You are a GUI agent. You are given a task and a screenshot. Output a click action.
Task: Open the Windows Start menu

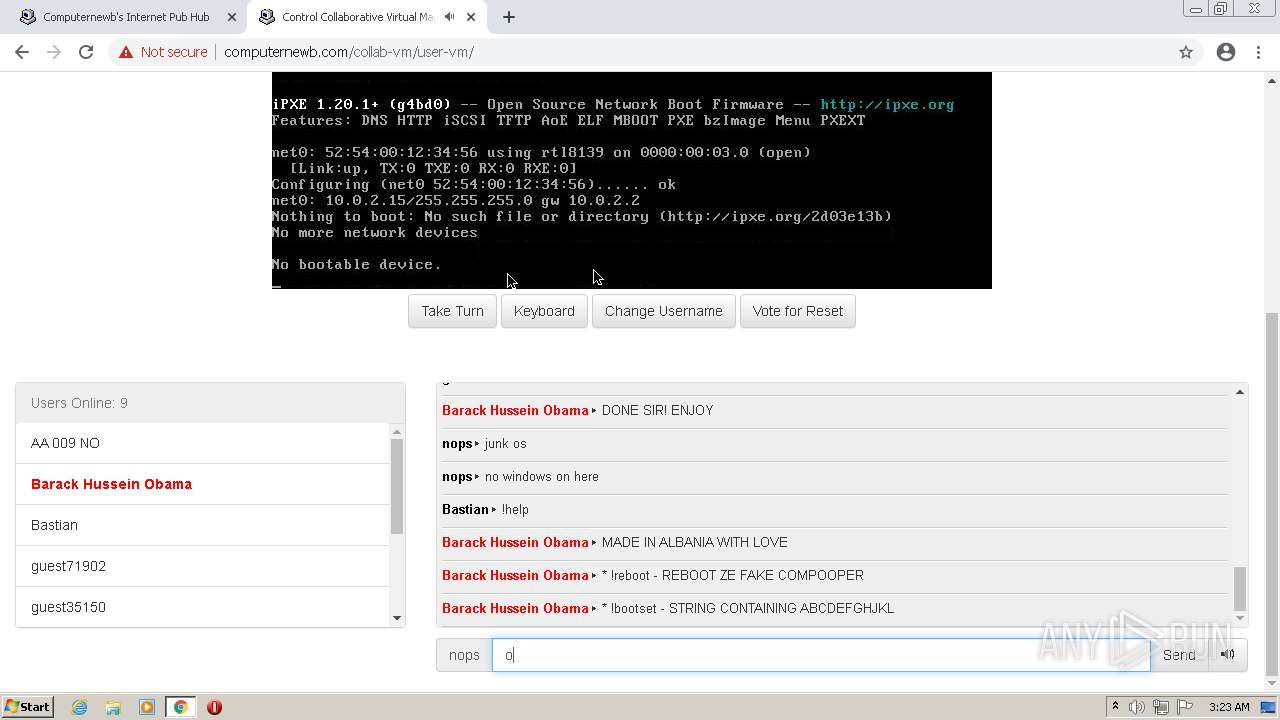tap(27, 707)
